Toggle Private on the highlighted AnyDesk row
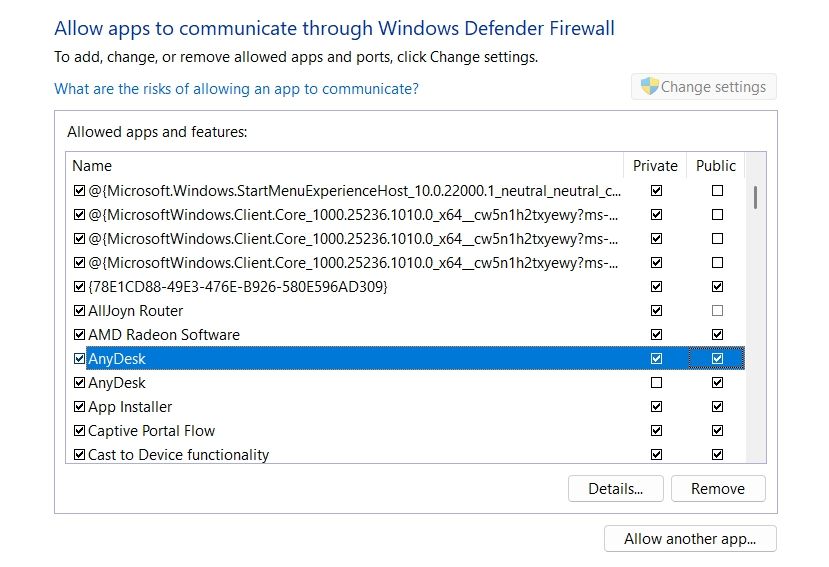This screenshot has height=567, width=829. coord(656,359)
